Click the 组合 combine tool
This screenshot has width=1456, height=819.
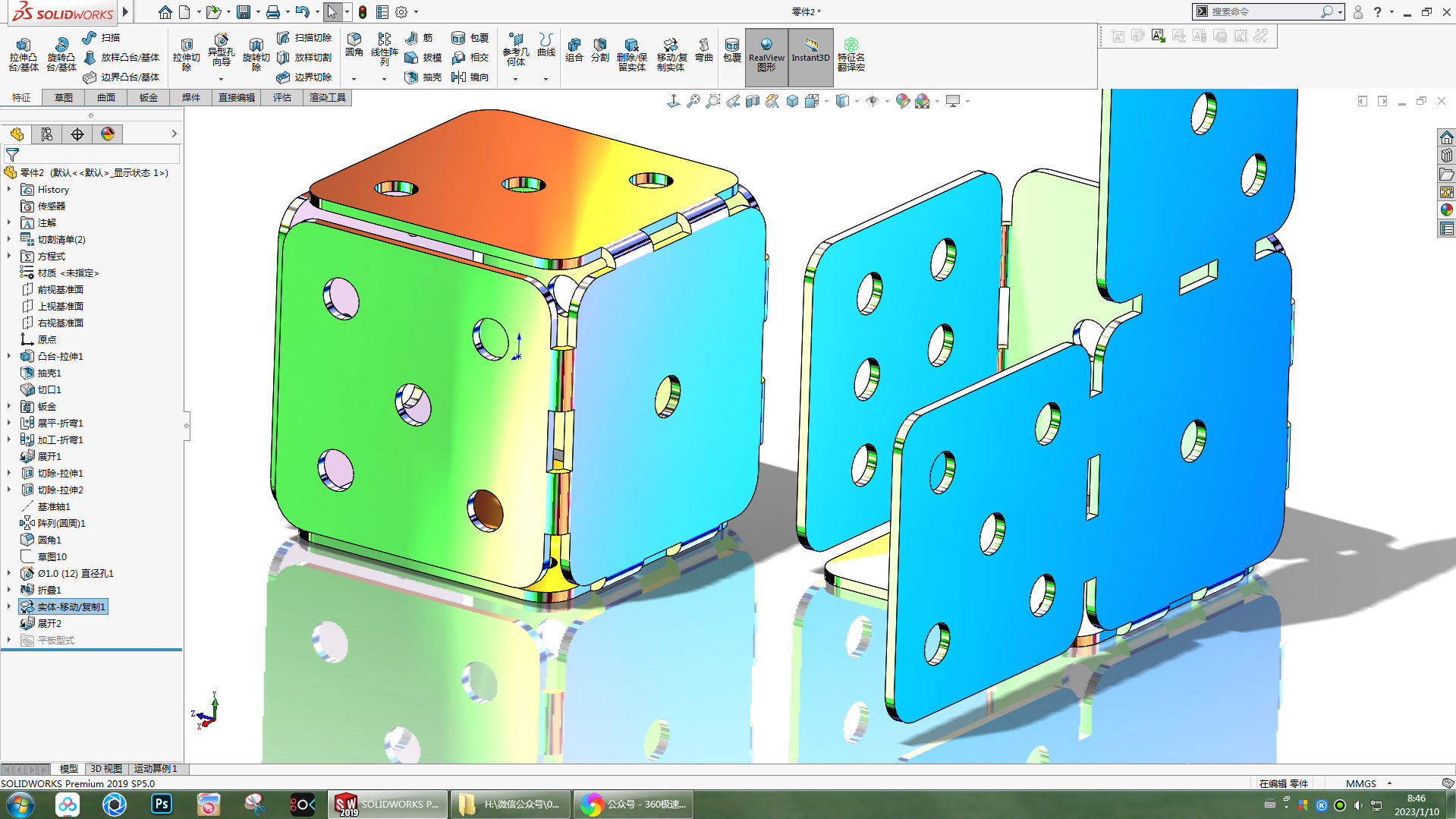[x=574, y=50]
